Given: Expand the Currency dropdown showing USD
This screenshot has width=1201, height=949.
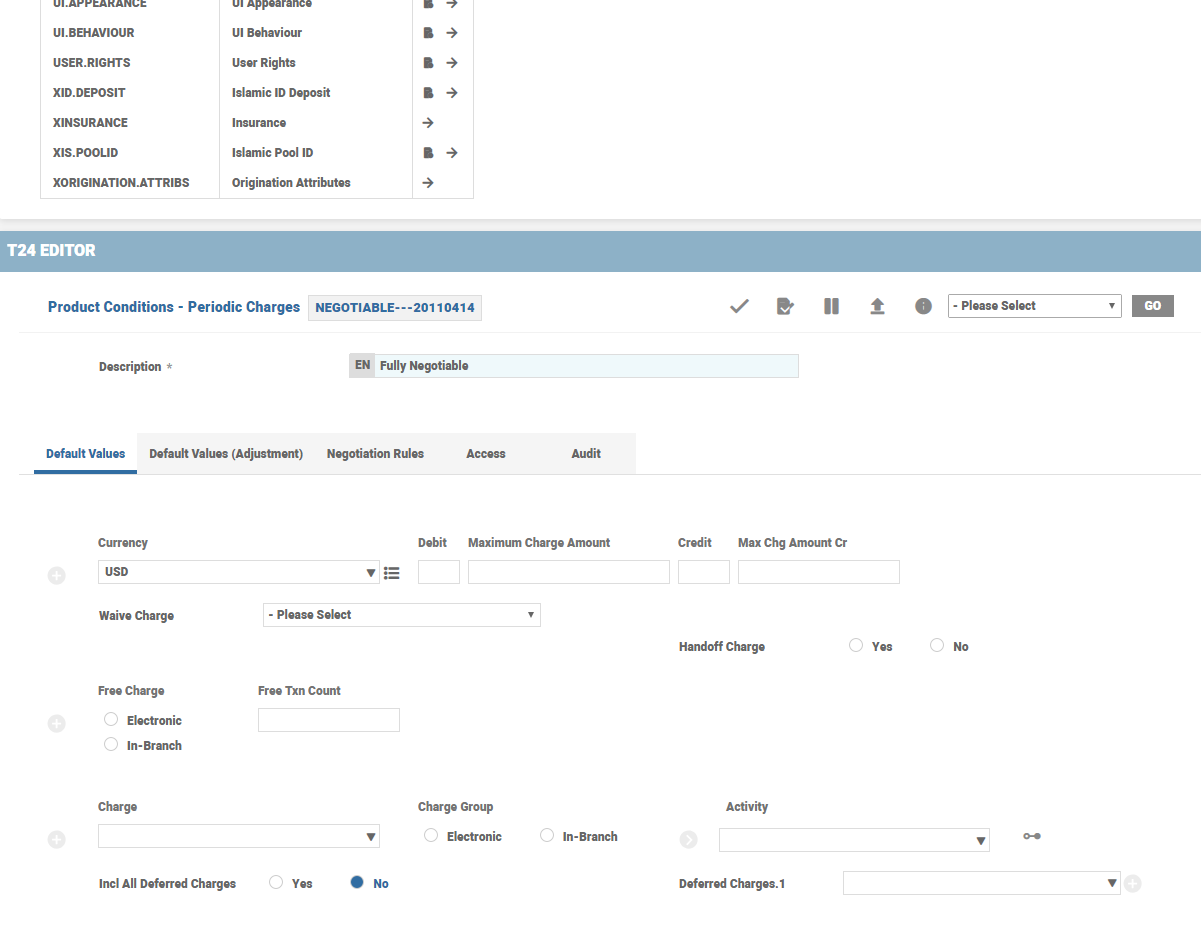Looking at the screenshot, I should [x=239, y=573].
